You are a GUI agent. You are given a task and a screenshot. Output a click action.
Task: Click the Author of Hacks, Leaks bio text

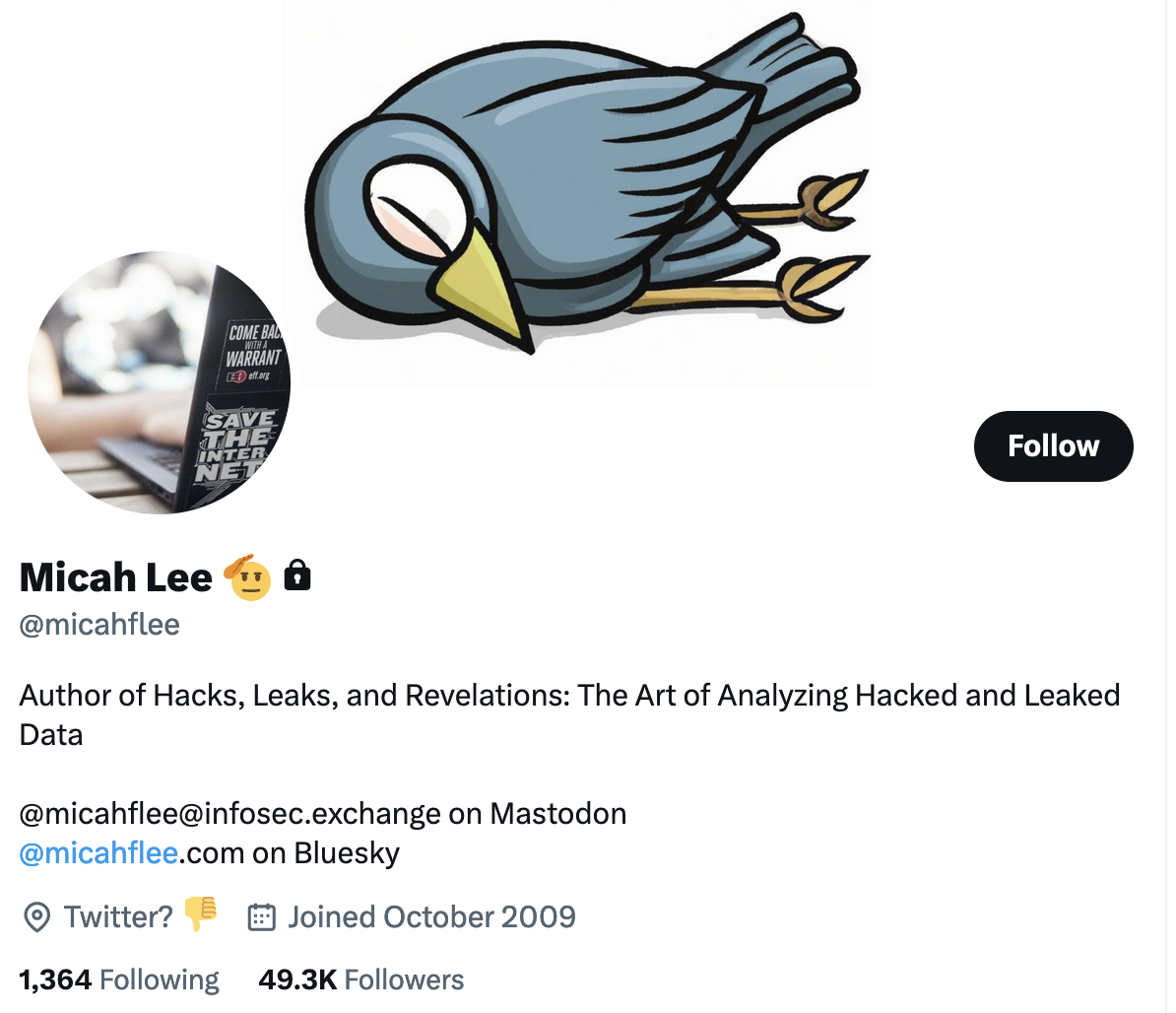pyautogui.click(x=569, y=714)
